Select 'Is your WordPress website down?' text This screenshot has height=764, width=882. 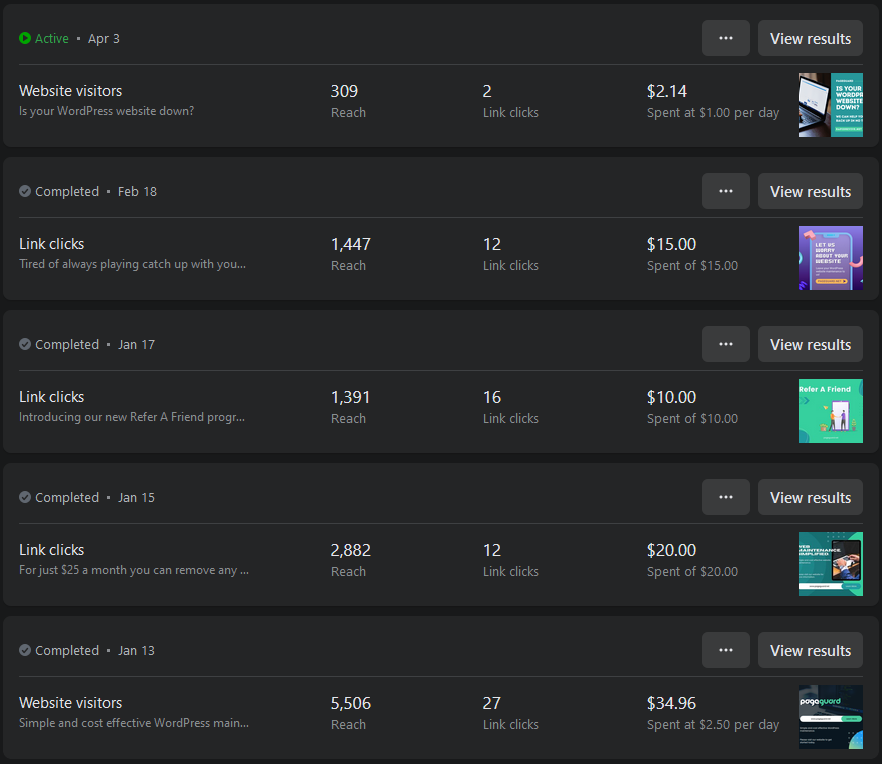pyautogui.click(x=106, y=111)
